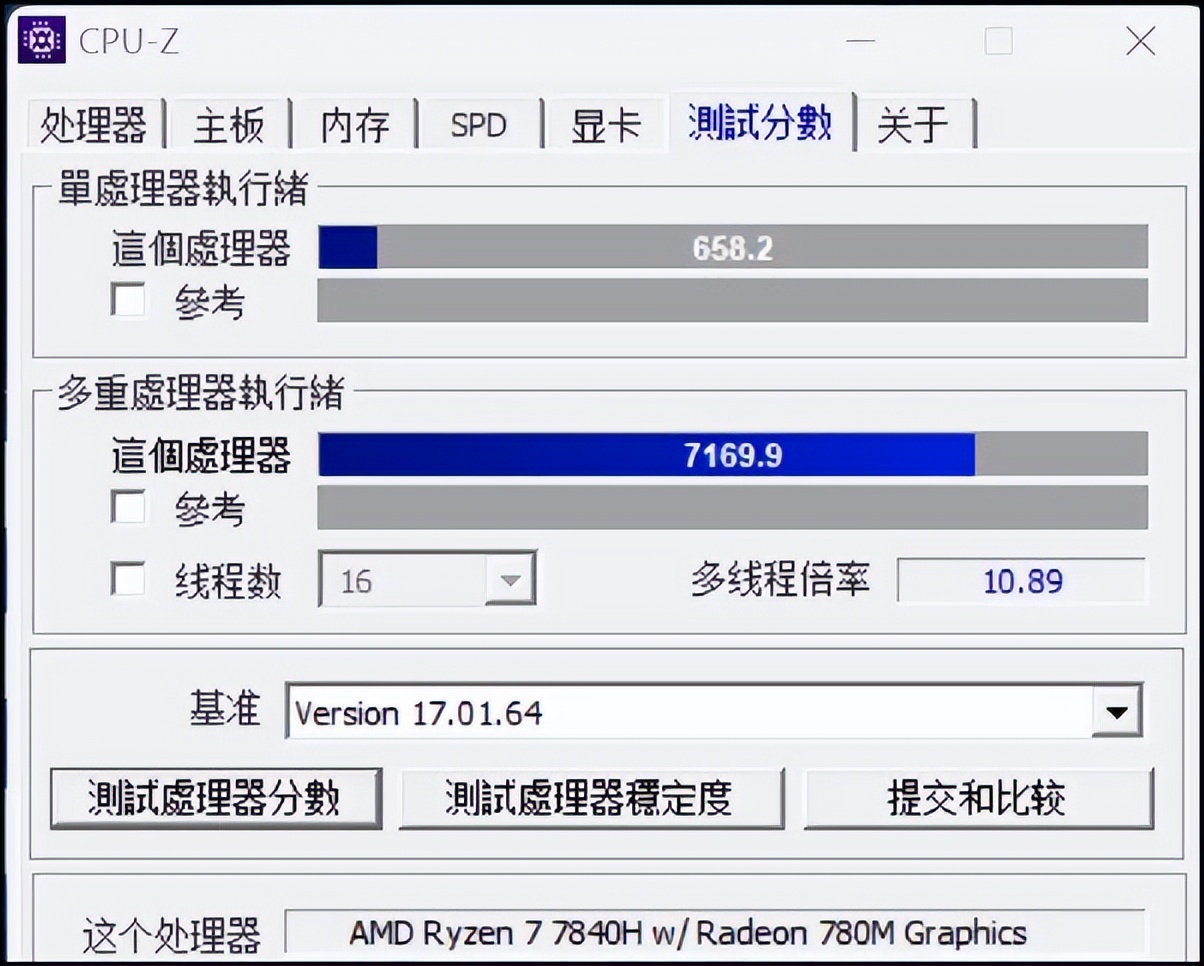
Task: Select the 内存 tab
Action: tap(354, 124)
